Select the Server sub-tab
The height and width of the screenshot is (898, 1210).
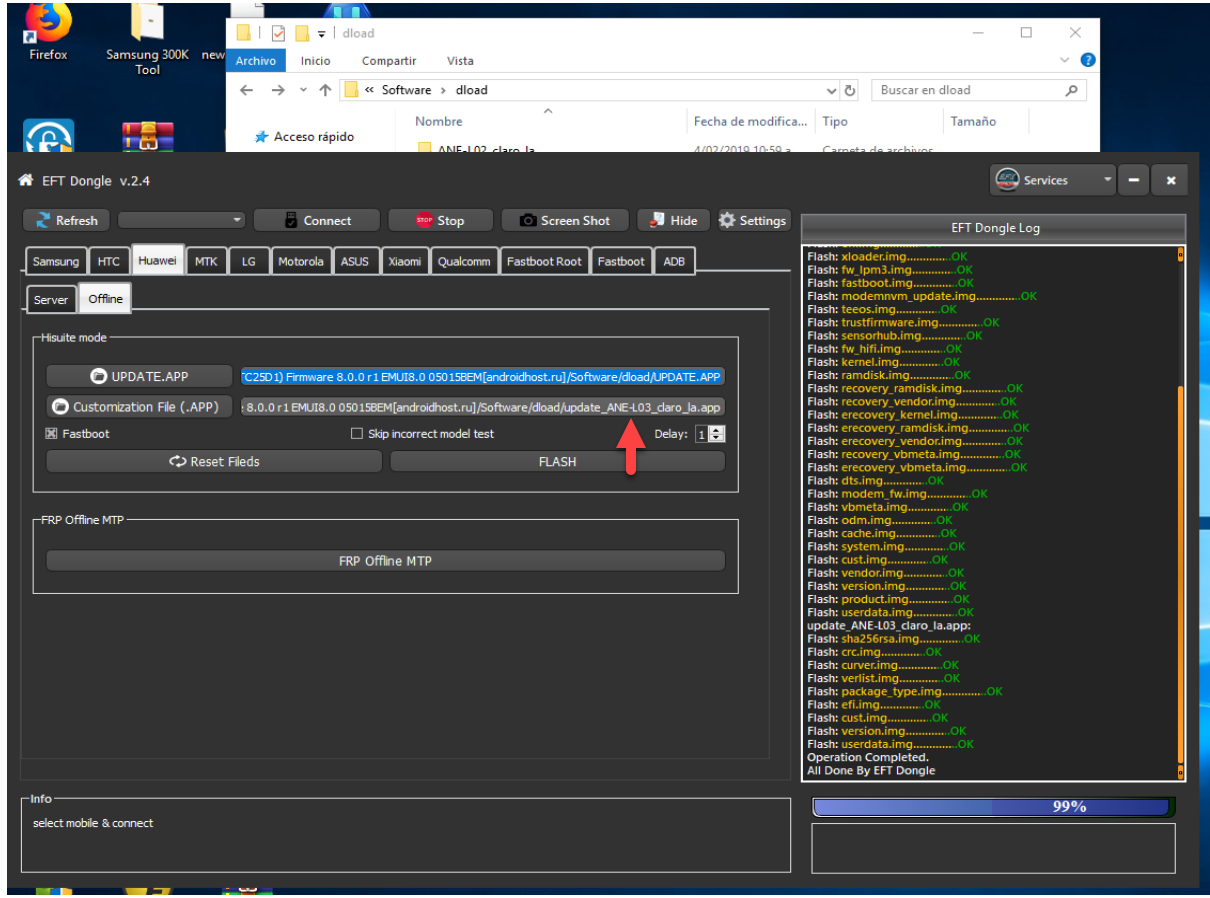click(51, 299)
